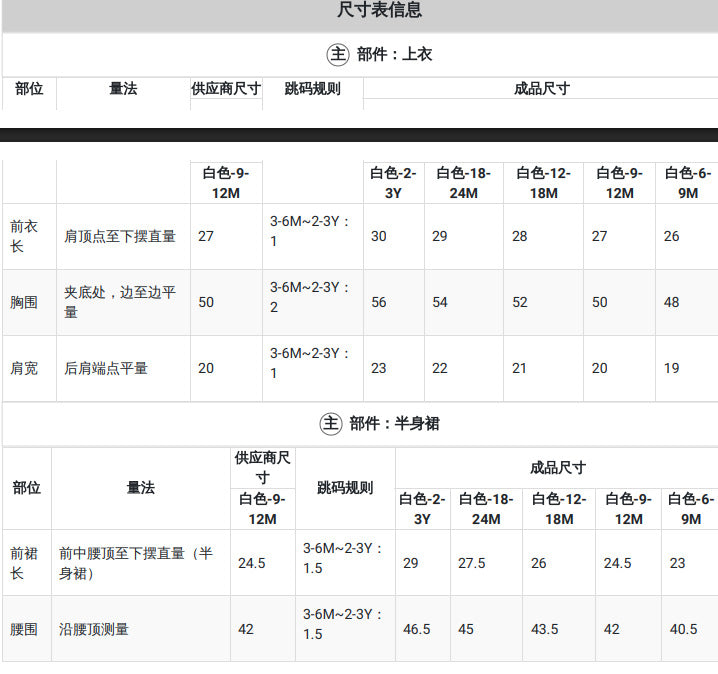Image resolution: width=718 pixels, height=674 pixels.
Task: Select value 30 in the 前衣长 row
Action: pos(379,236)
